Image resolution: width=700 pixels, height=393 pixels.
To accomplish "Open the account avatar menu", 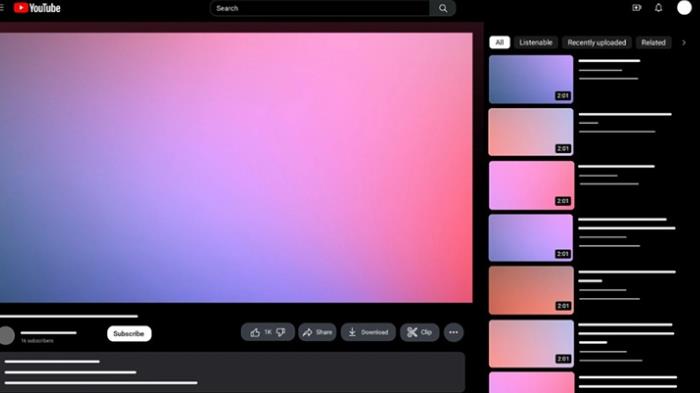I will 684,8.
